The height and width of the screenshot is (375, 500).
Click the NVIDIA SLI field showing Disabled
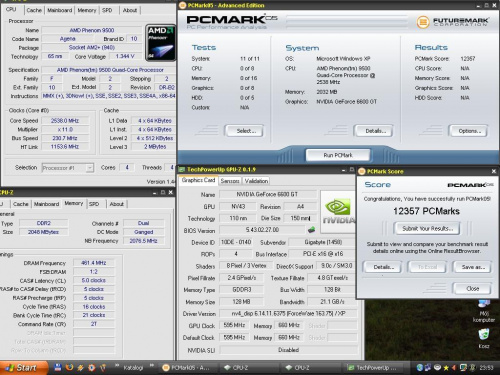point(288,350)
